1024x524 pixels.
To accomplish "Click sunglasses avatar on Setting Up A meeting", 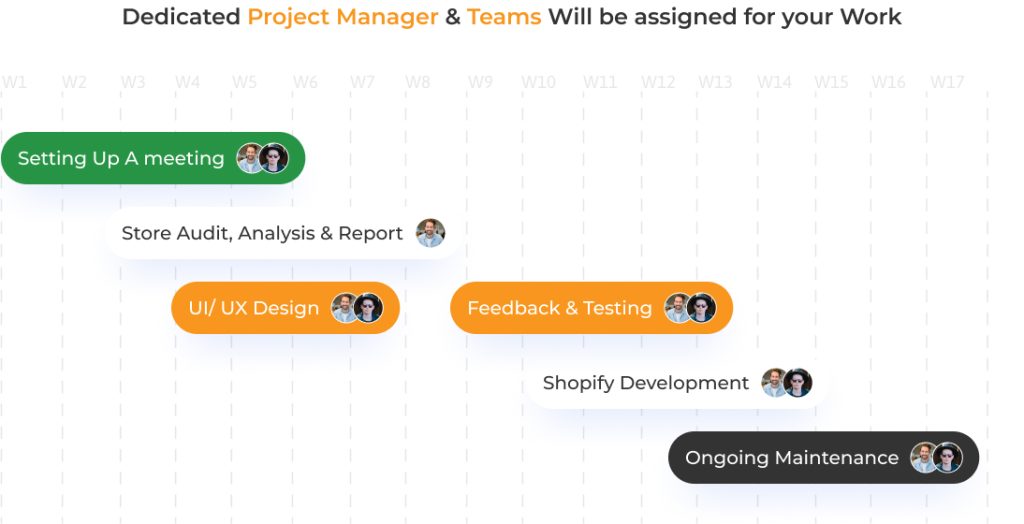I will 273,158.
